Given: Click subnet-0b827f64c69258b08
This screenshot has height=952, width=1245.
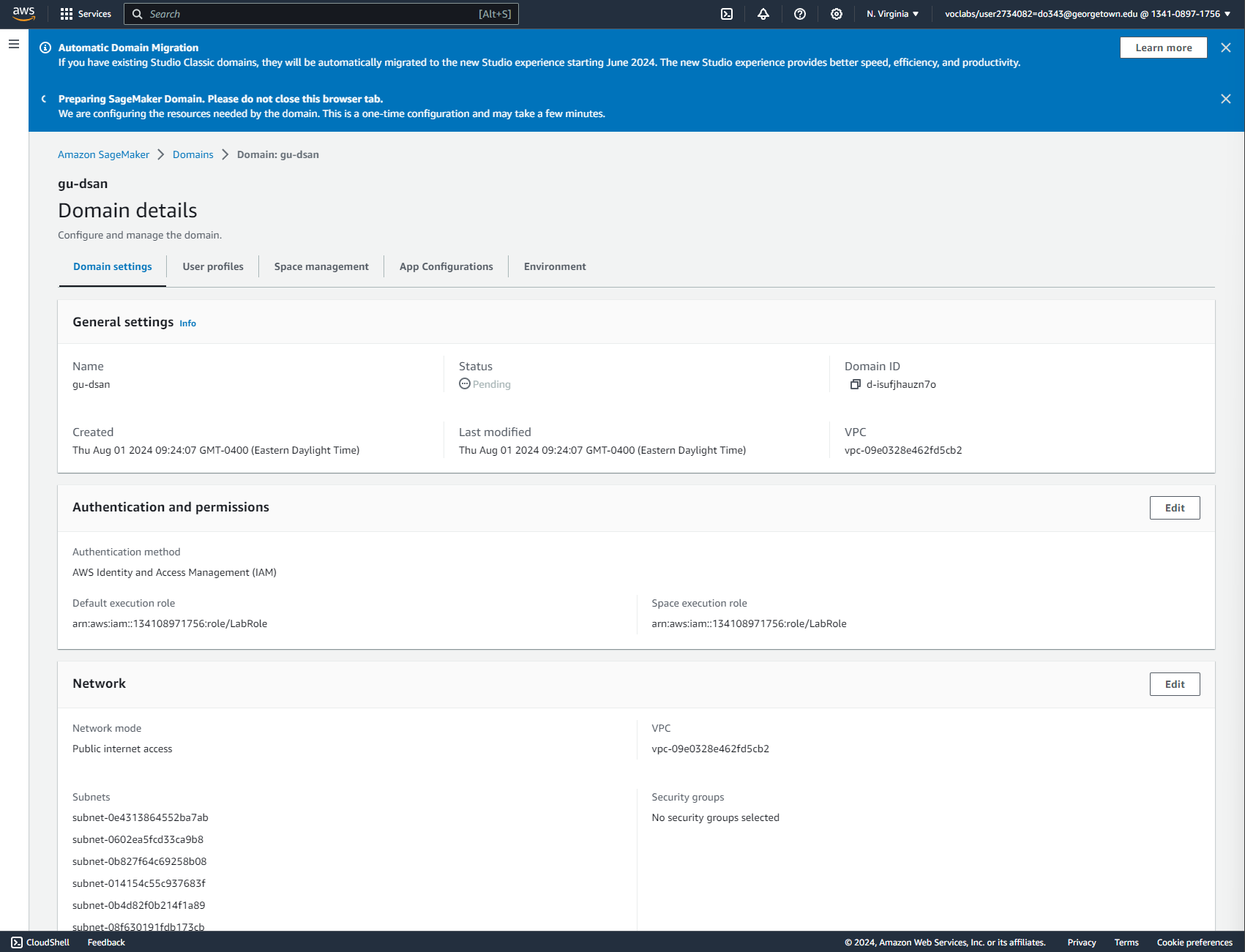Looking at the screenshot, I should pyautogui.click(x=139, y=861).
